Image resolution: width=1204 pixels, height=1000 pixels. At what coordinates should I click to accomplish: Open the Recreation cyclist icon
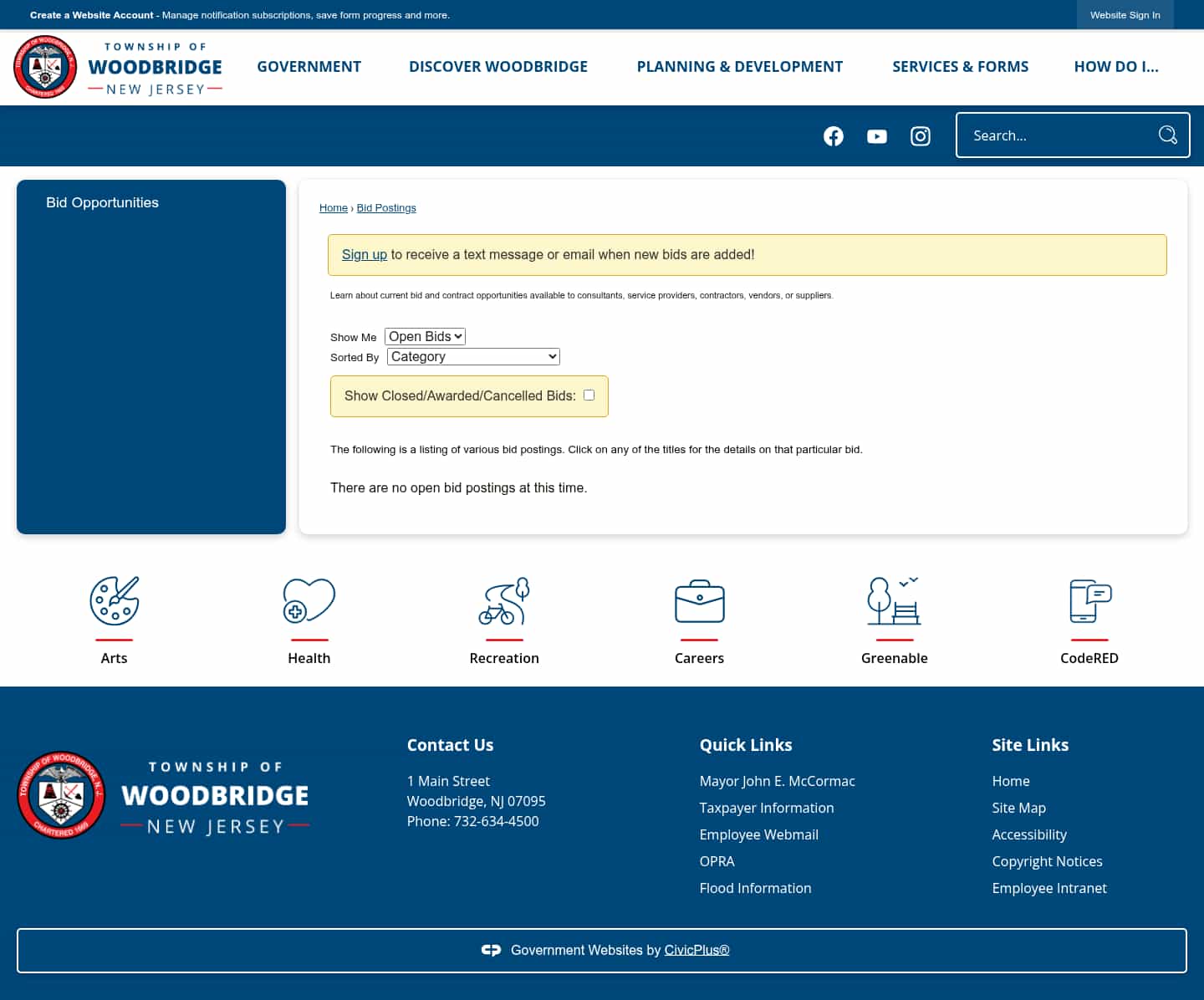tap(504, 601)
